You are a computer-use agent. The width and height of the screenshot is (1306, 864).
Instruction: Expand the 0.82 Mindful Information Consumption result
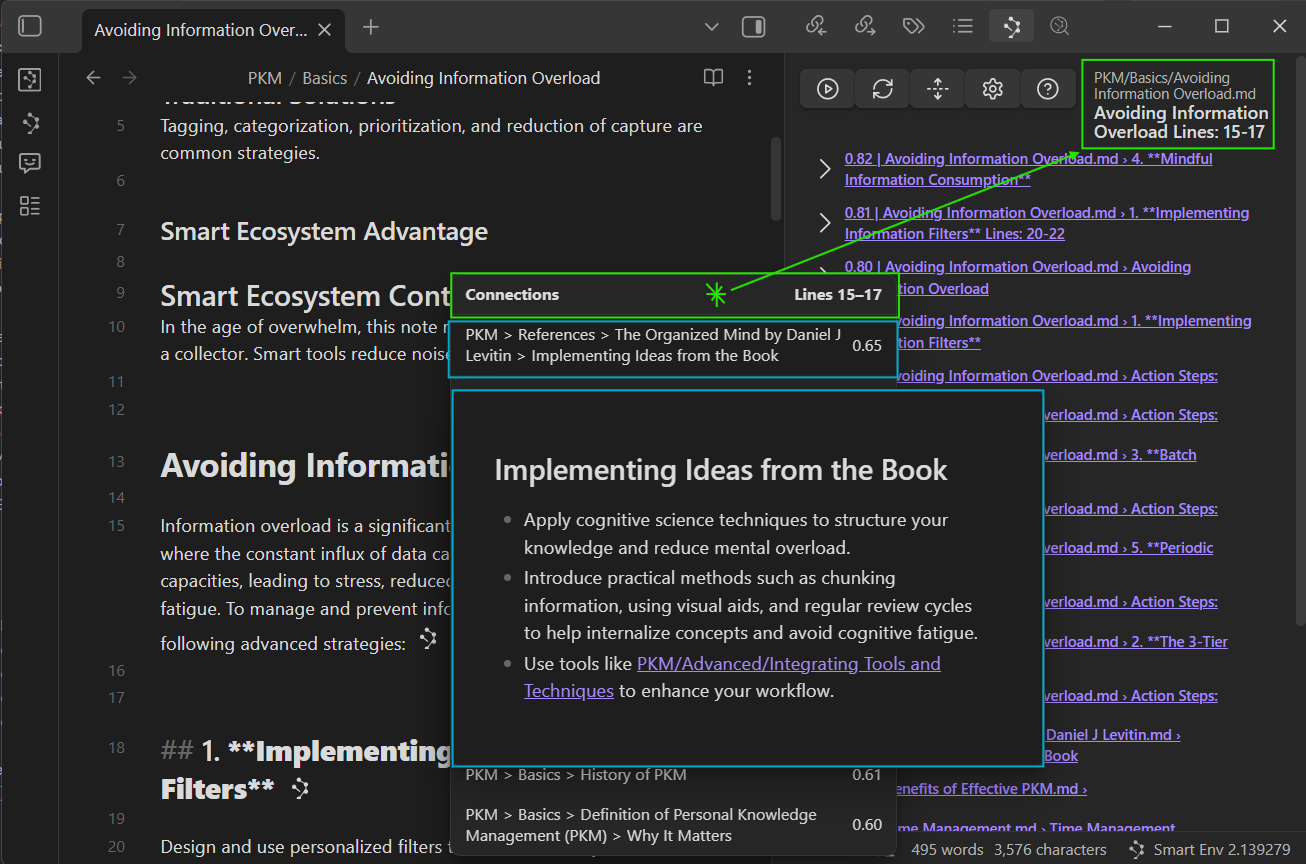coord(825,169)
